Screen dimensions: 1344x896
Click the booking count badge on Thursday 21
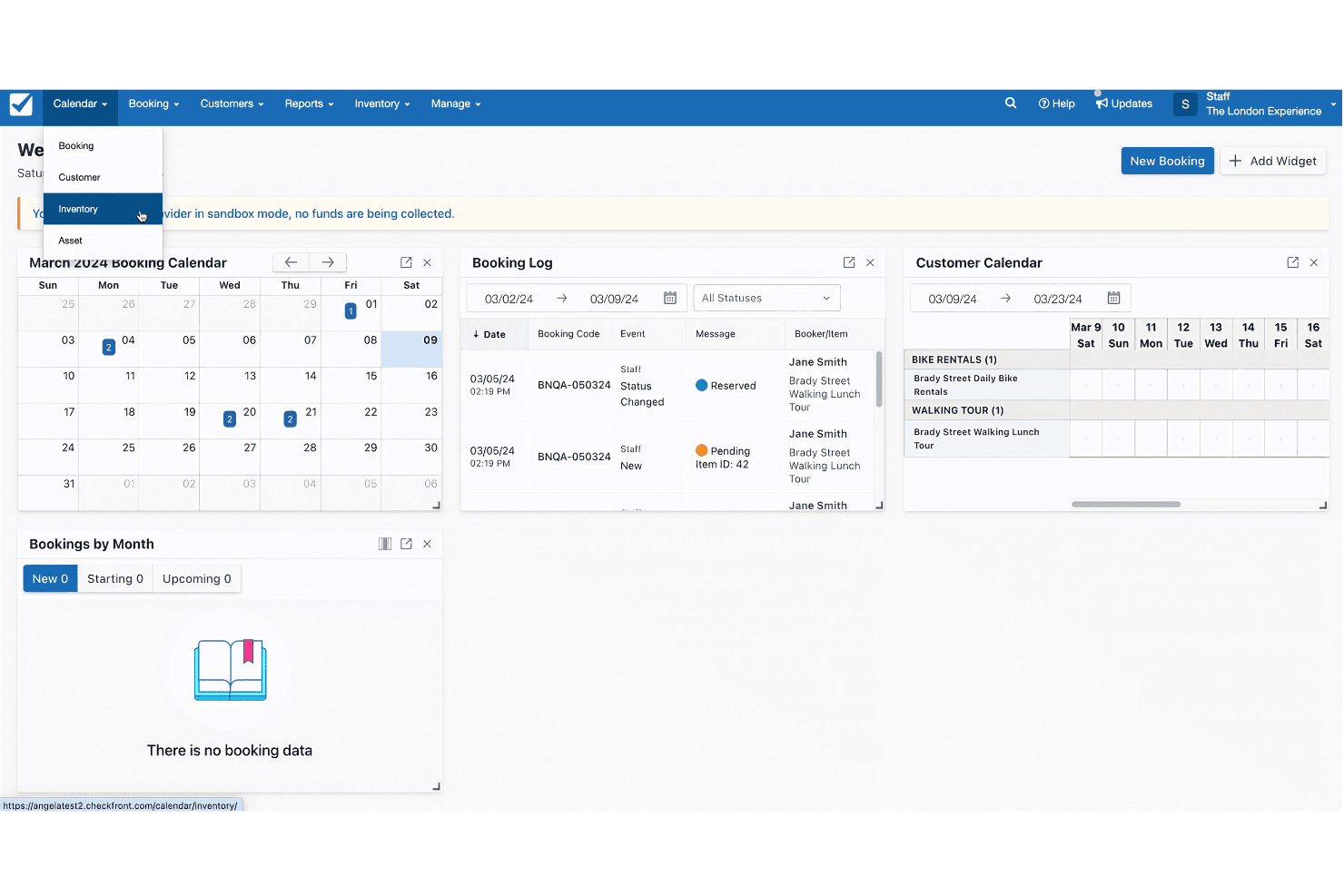290,419
